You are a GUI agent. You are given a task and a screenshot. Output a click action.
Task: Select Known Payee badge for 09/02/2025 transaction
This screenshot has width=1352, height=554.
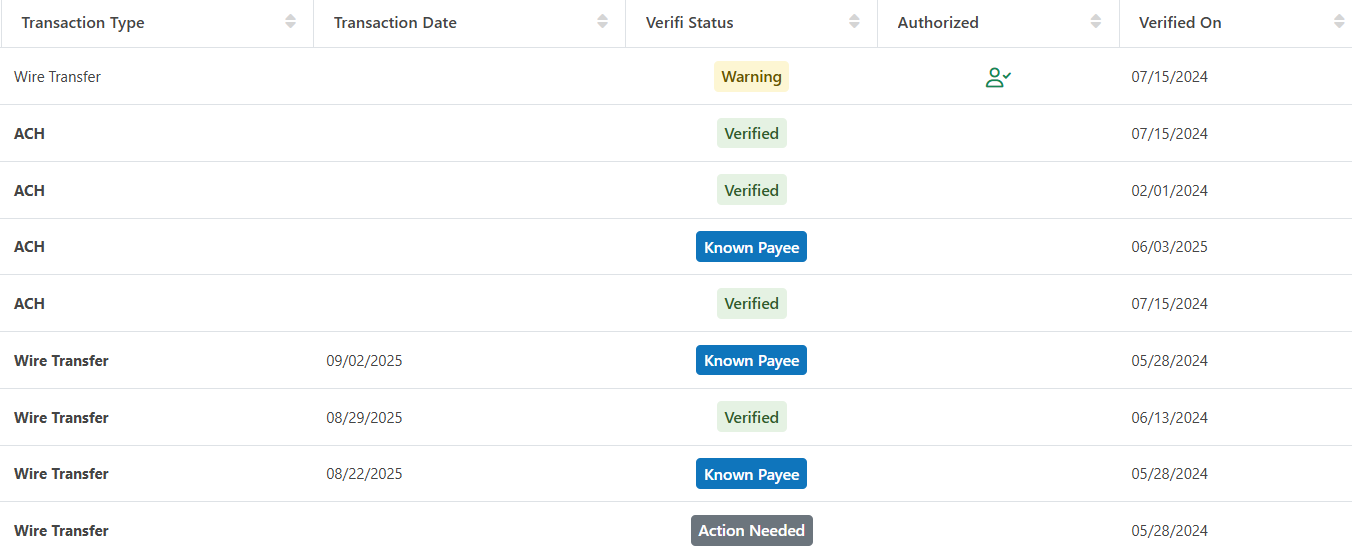(x=751, y=361)
